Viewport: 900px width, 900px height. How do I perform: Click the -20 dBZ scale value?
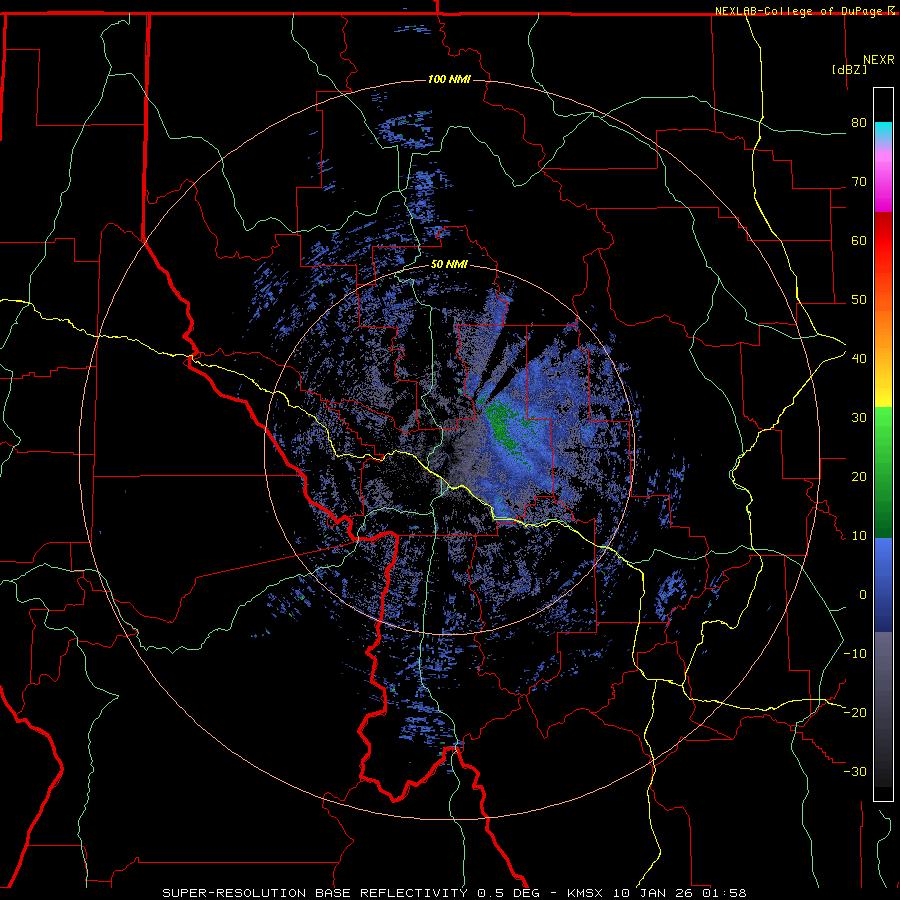coord(855,712)
